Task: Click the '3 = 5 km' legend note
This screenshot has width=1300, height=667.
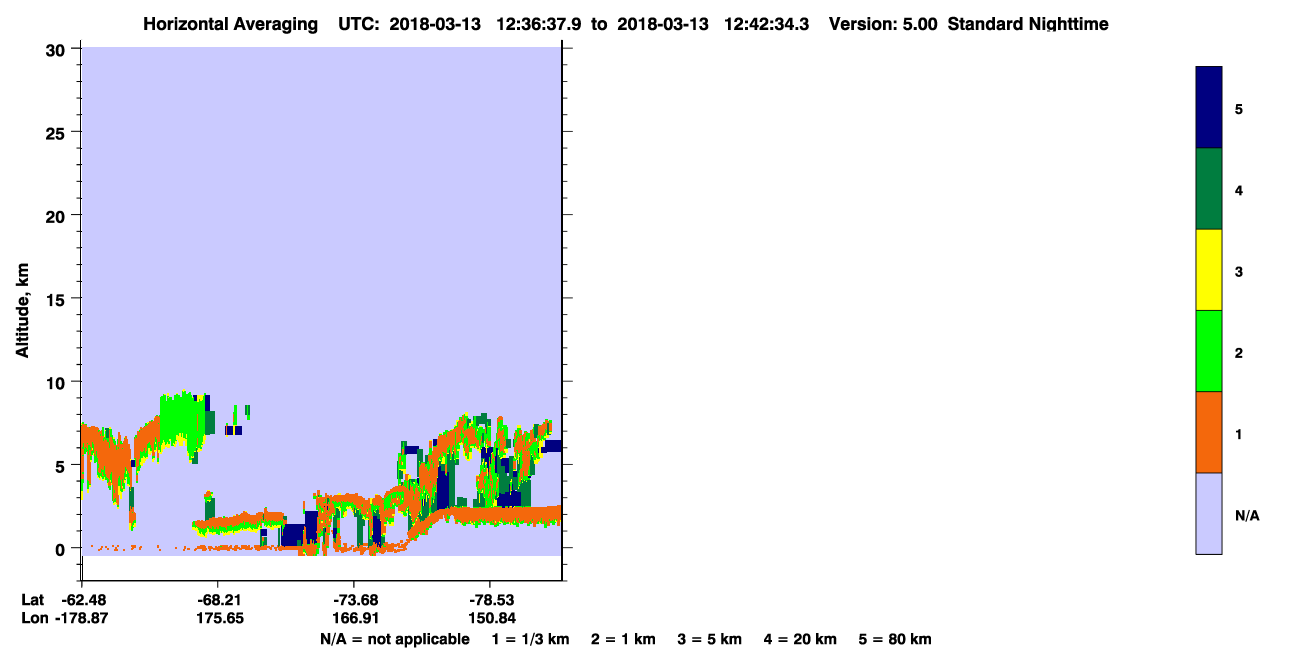Action: click(710, 639)
